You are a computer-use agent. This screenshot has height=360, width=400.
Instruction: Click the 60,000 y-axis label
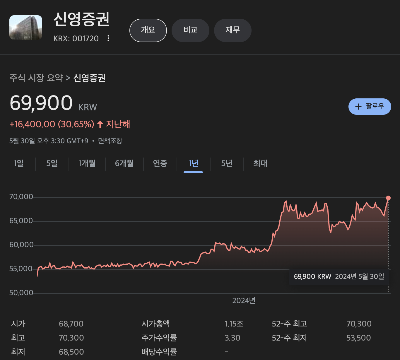(x=21, y=245)
